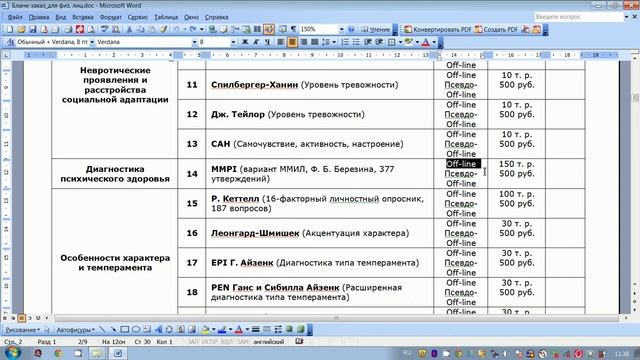Apply bulleted list formatting
Image resolution: width=640 pixels, height=360 pixels.
(x=356, y=42)
